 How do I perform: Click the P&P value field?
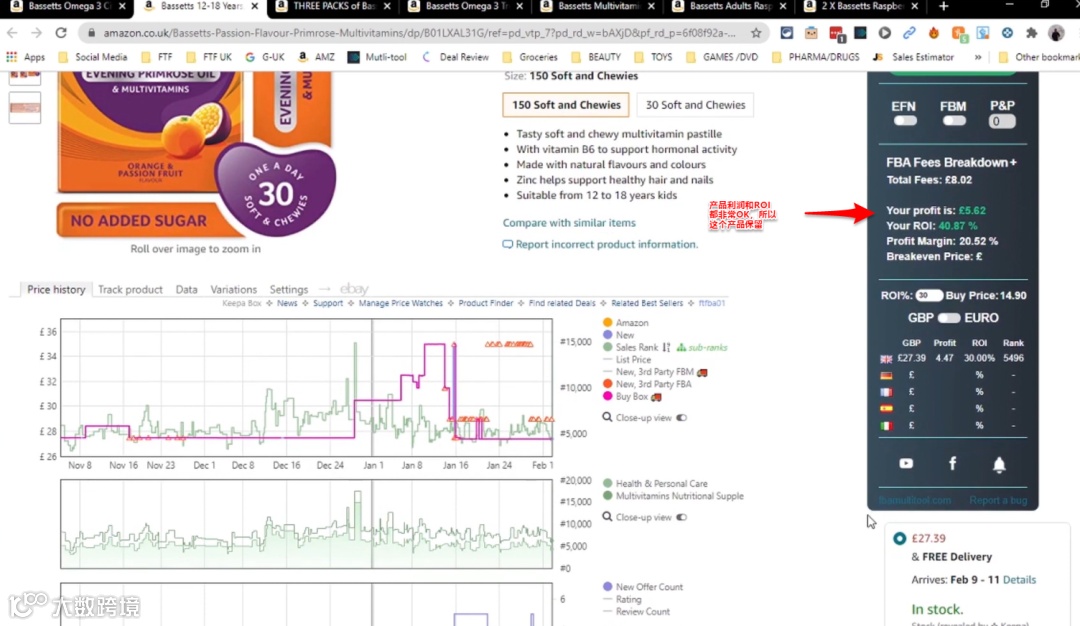point(1002,122)
